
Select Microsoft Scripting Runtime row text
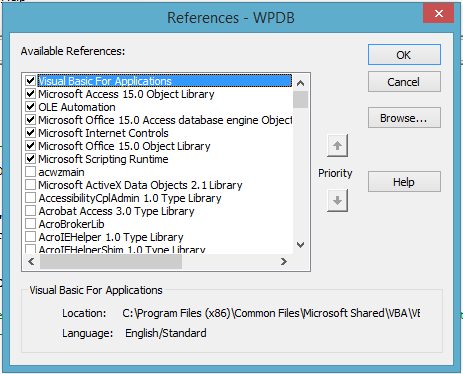(x=103, y=159)
